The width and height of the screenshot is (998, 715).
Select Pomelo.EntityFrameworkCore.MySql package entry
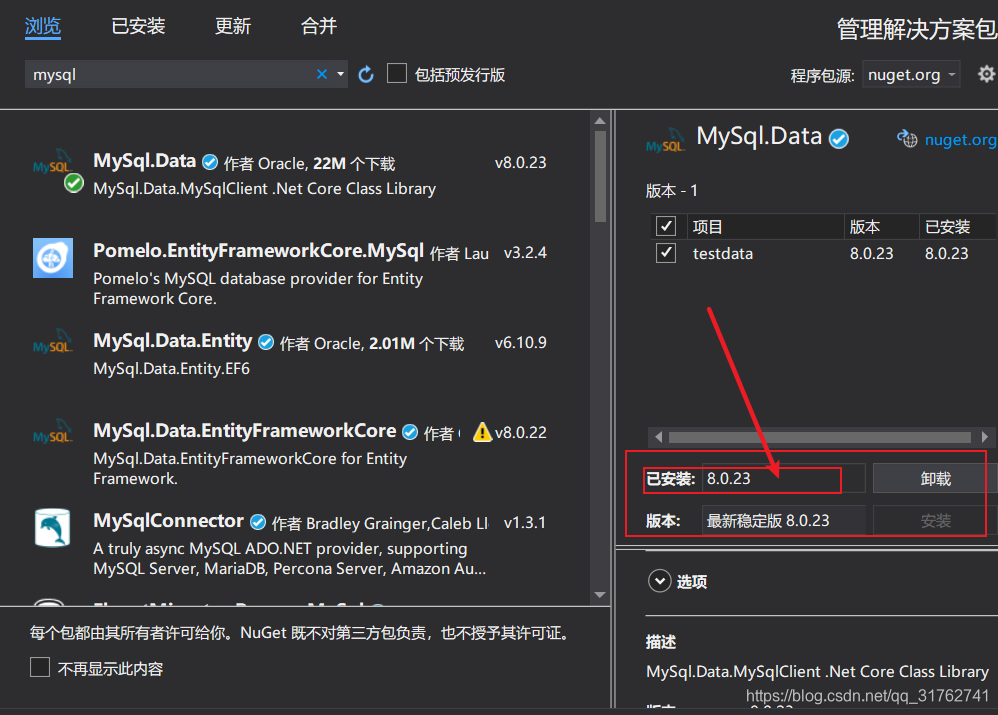293,273
